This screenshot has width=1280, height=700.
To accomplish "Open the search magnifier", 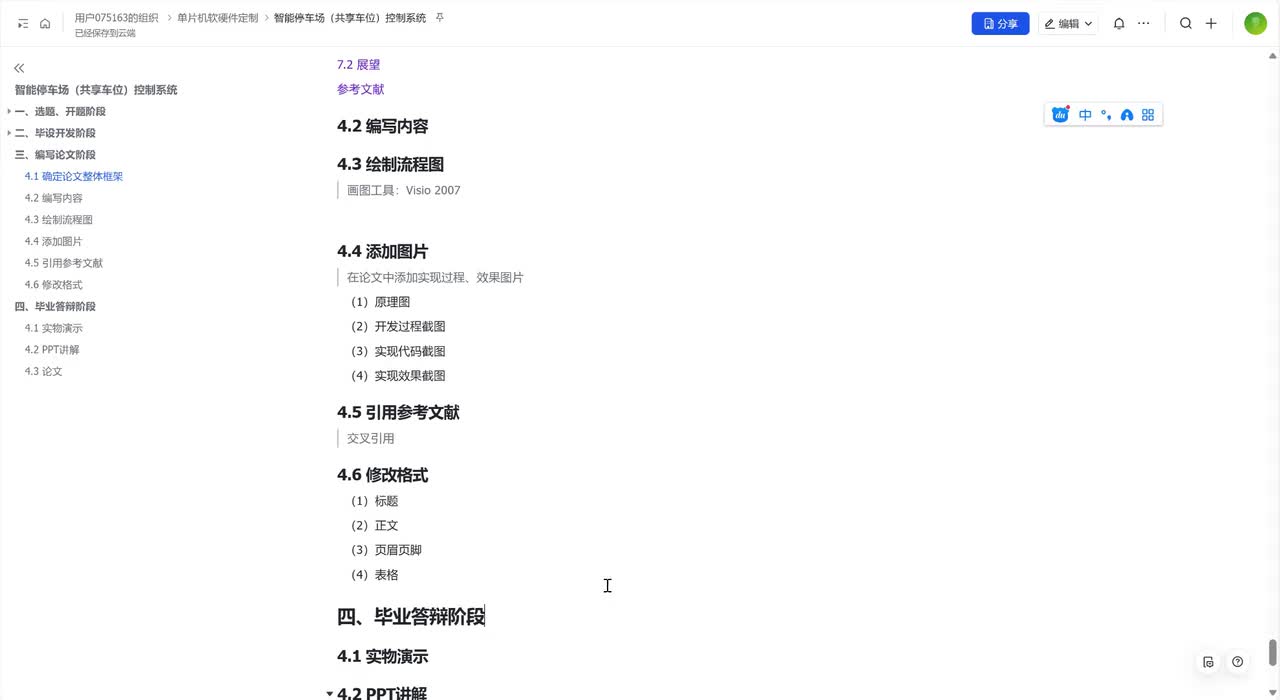I will [1186, 23].
